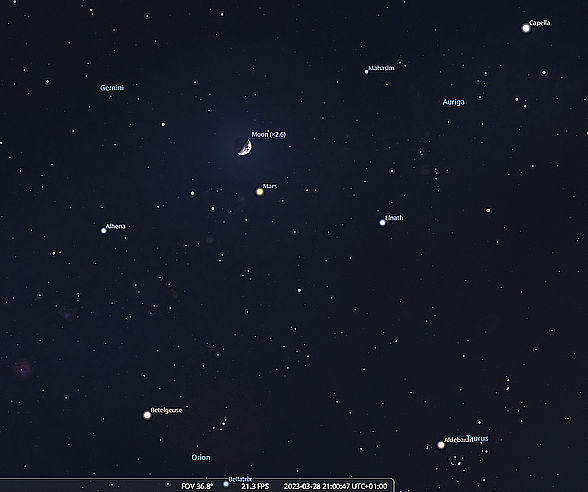Click the Auriga constellation label
Viewport: 588px width, 492px height.
click(453, 102)
